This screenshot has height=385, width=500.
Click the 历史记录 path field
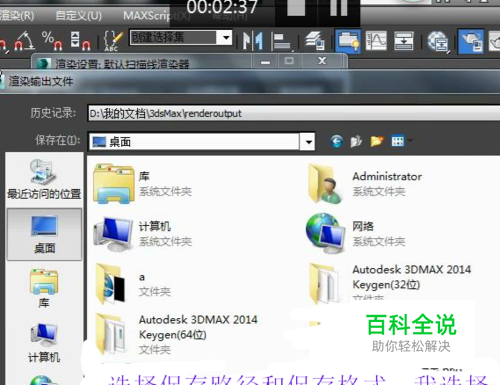pyautogui.click(x=293, y=113)
